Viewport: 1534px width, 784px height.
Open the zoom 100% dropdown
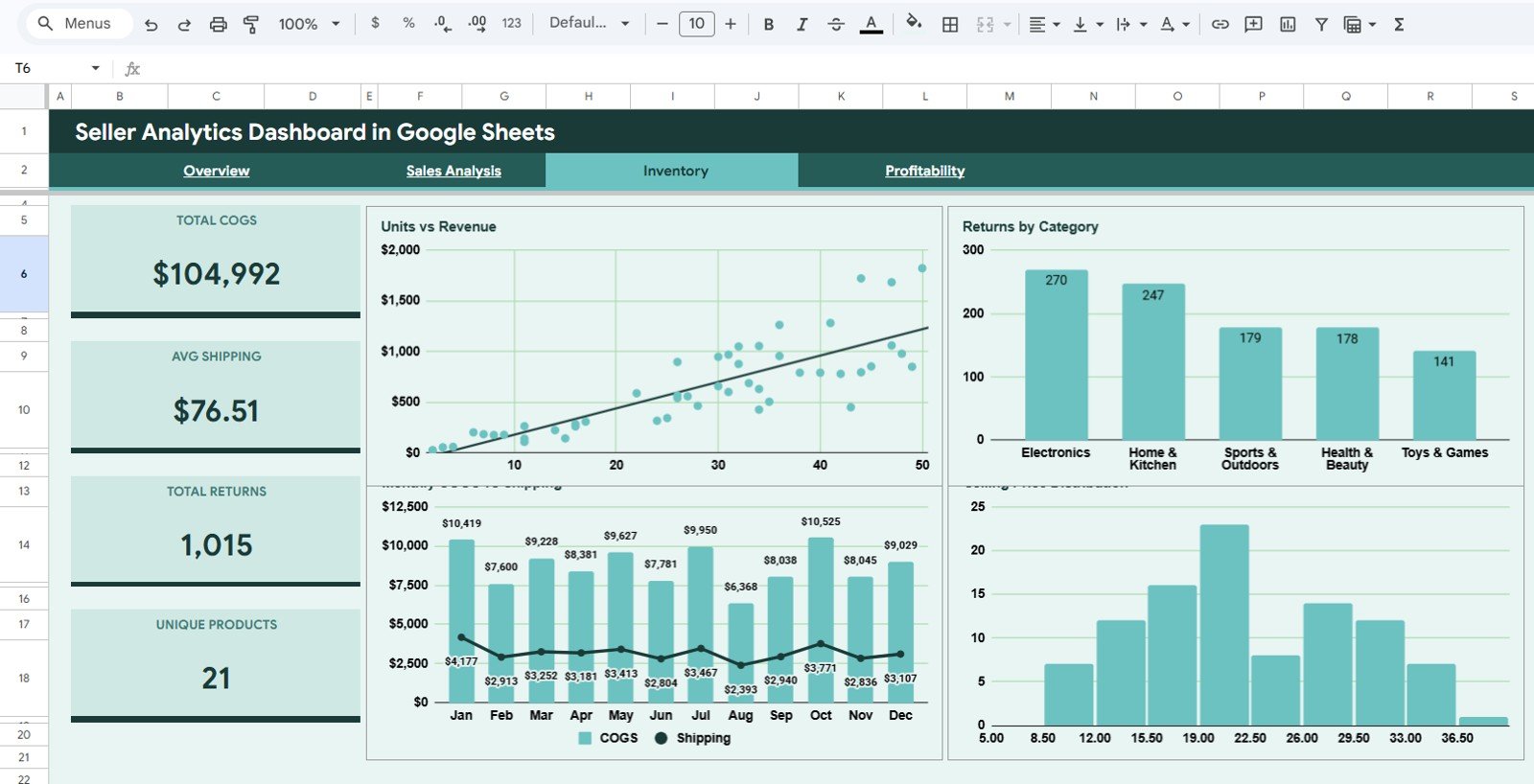tap(309, 24)
